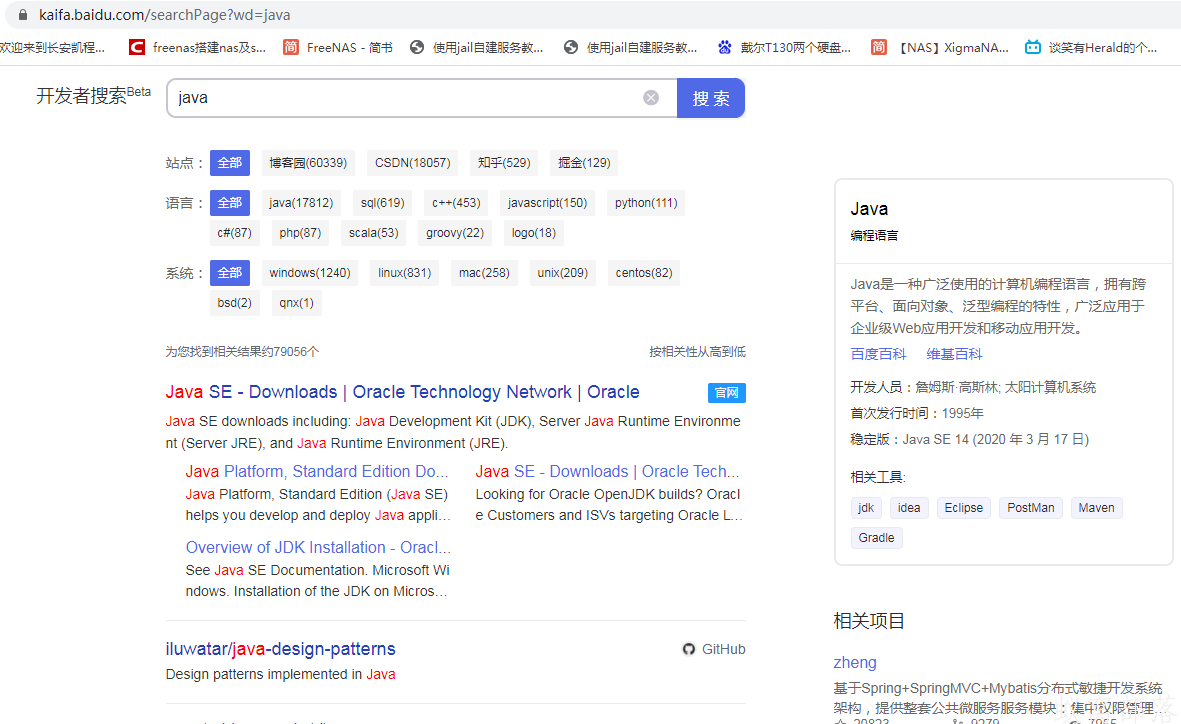1181x724 pixels.
Task: Open the 【NAS】XigmaNA bookmark
Action: 939,47
